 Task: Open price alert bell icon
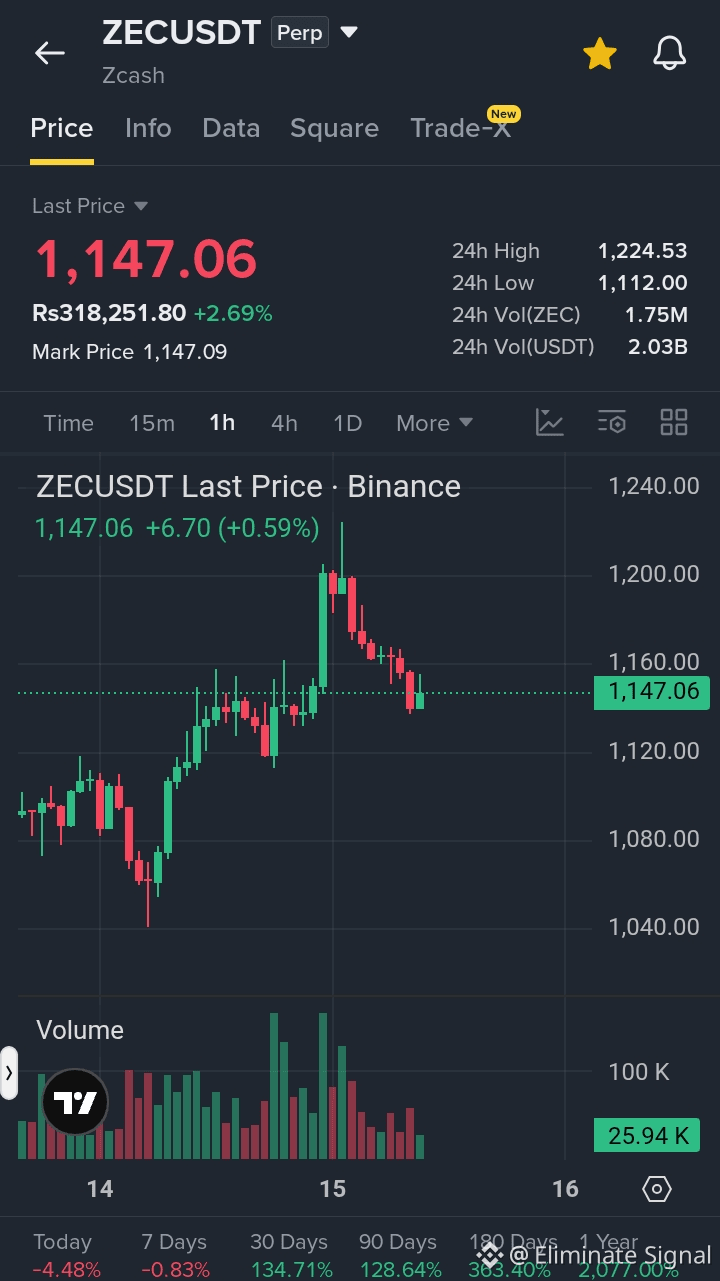669,54
